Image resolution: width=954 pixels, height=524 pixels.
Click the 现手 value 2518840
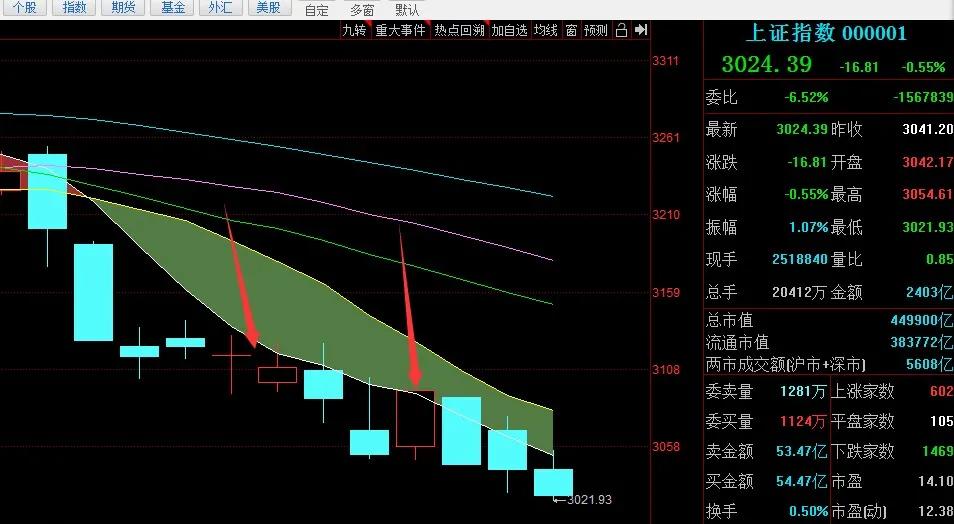pyautogui.click(x=800, y=259)
